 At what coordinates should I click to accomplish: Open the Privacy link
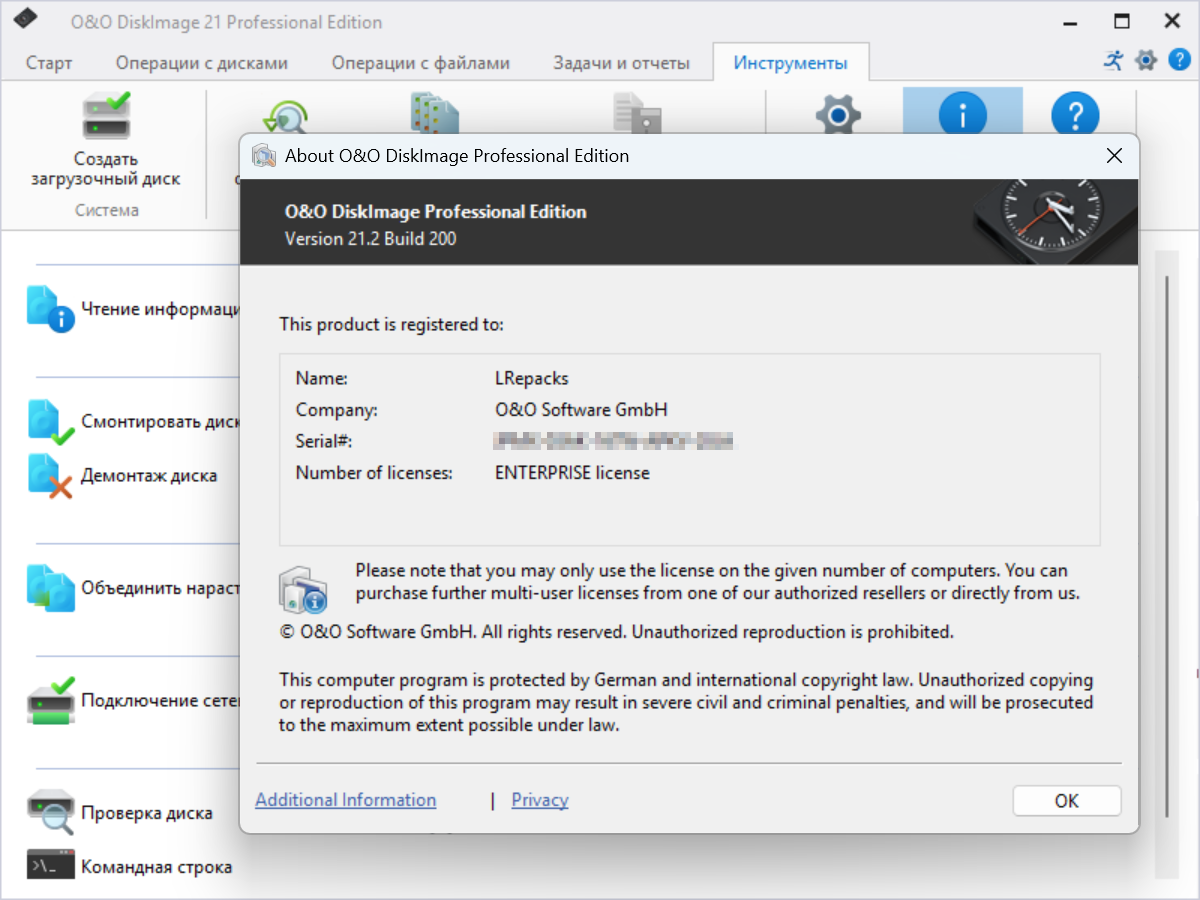[x=540, y=800]
